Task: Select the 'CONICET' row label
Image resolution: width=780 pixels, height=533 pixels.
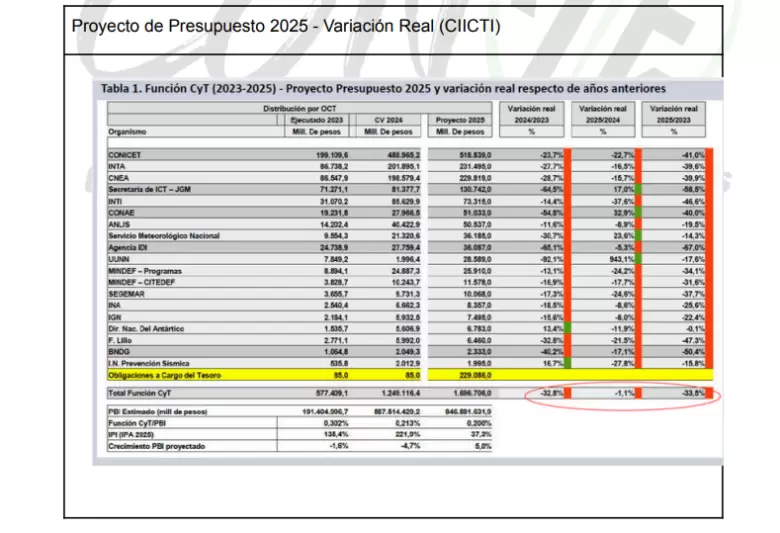Action: [x=124, y=155]
